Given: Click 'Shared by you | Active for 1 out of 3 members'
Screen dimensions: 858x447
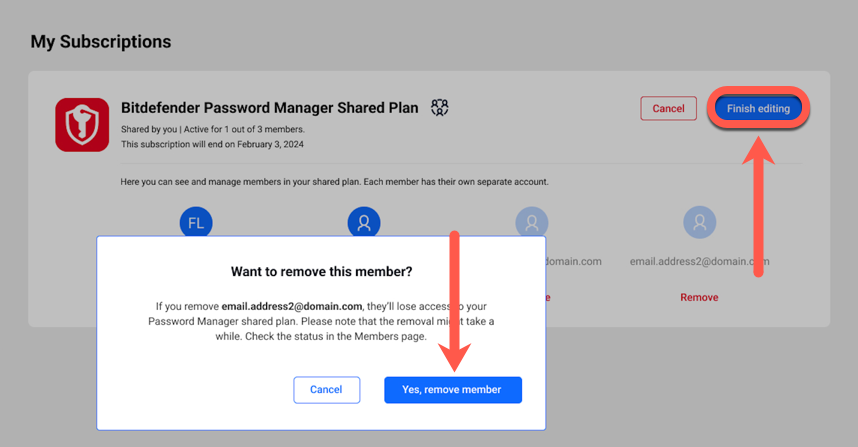Looking at the screenshot, I should click(213, 129).
